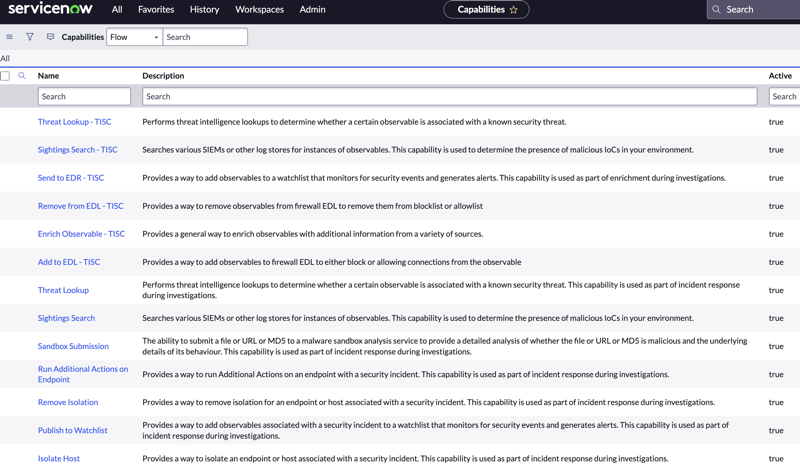Viewport: 800px width, 466px height.
Task: Click the Active value for Sandbox Submission
Action: pyautogui.click(x=776, y=346)
